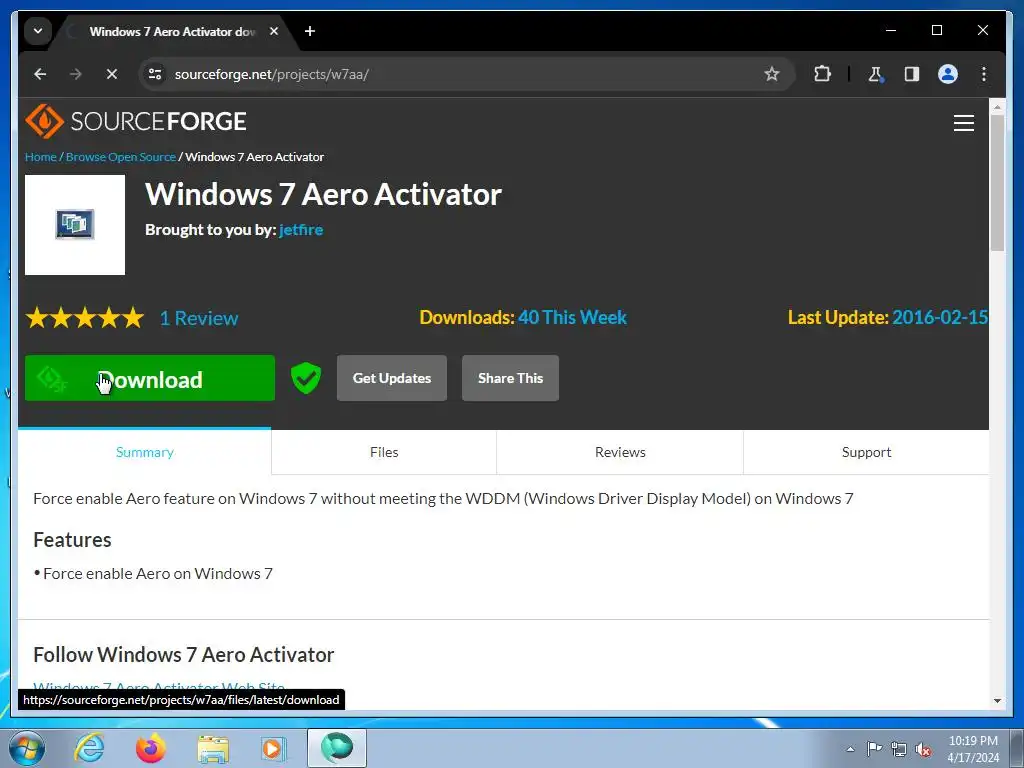1024x768 pixels.
Task: Click the network tray icon
Action: coord(899,749)
